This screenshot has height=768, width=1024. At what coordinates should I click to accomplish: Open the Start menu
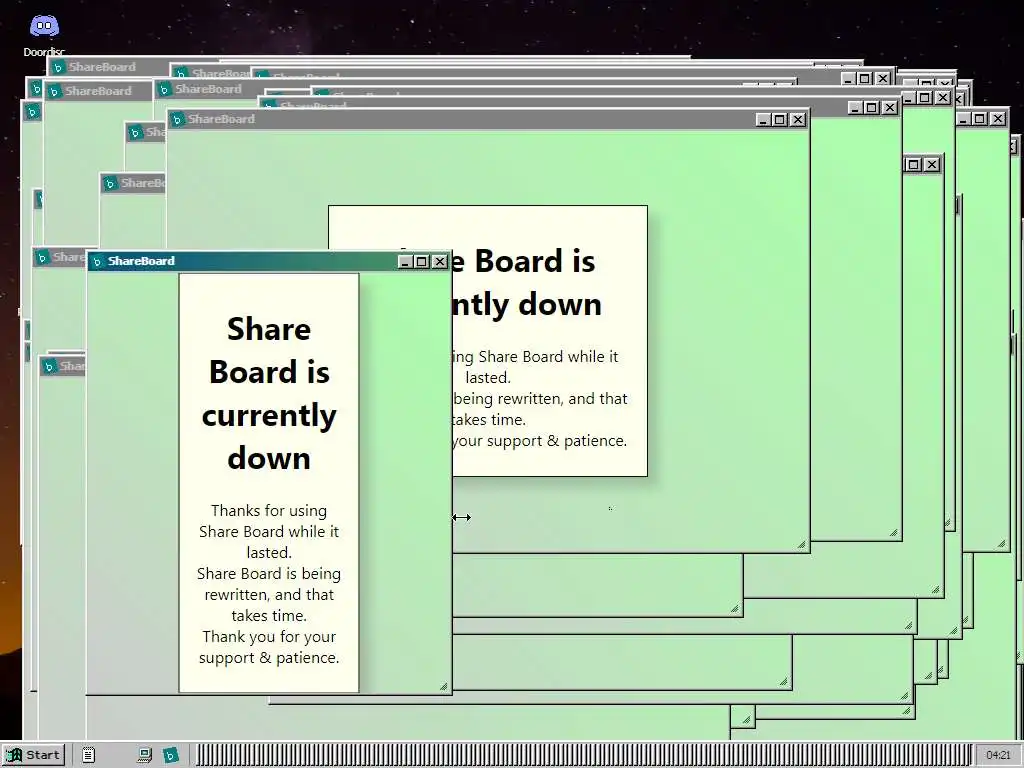(x=33, y=755)
